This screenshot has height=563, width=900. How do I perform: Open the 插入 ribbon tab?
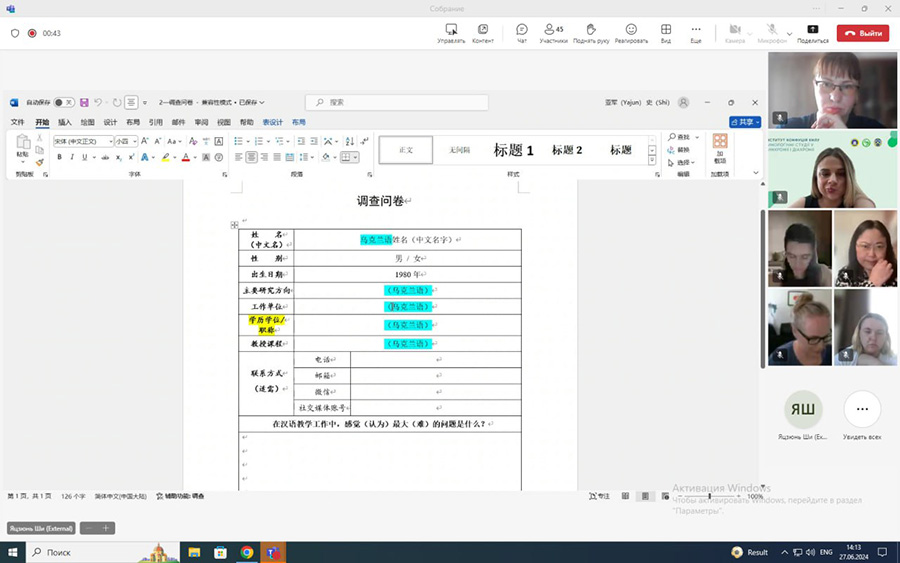[x=65, y=122]
